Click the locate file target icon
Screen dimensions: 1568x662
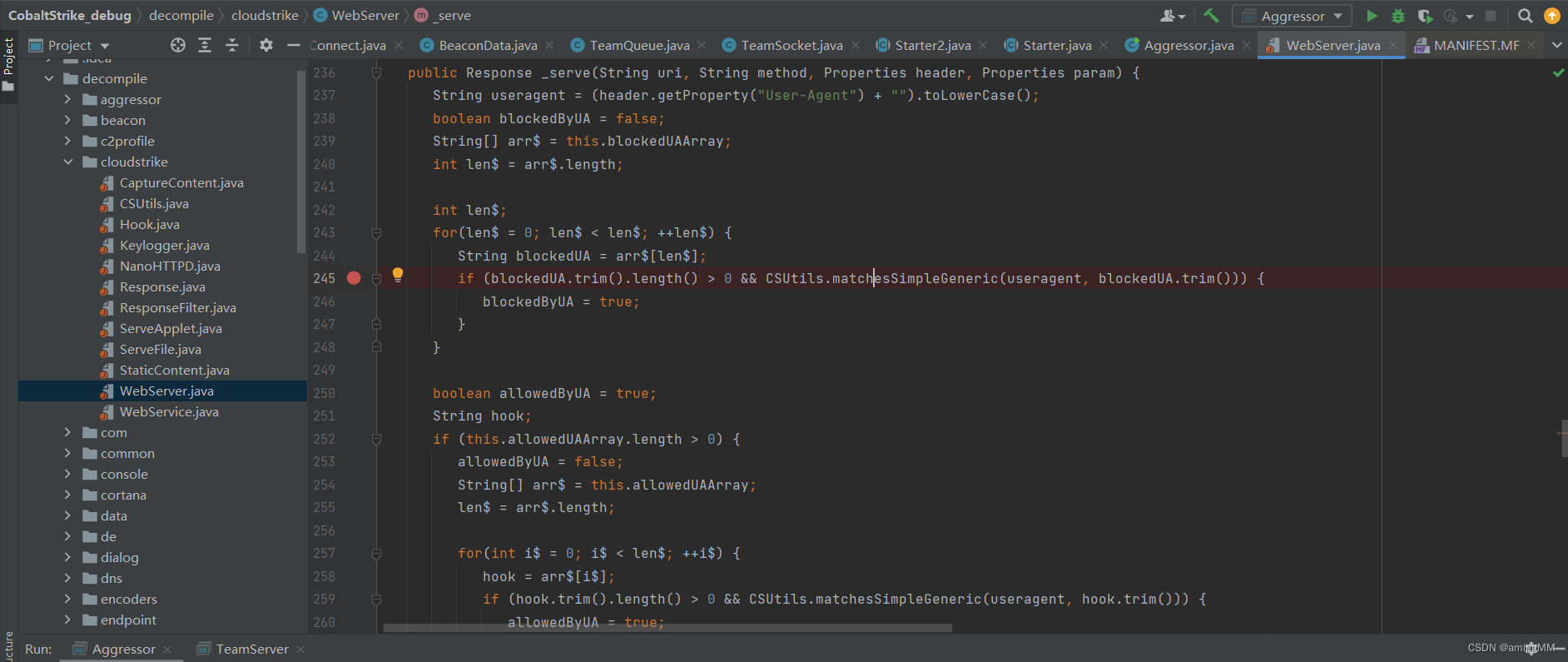click(x=178, y=45)
